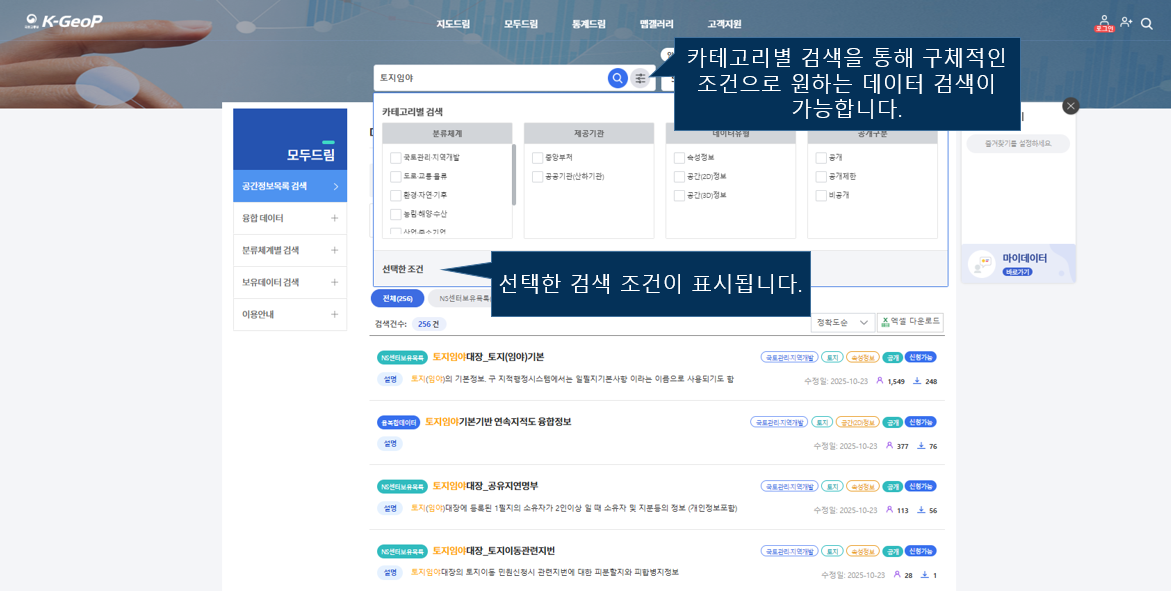
Task: Tick the 공개제한 checkbox
Action: [821, 176]
